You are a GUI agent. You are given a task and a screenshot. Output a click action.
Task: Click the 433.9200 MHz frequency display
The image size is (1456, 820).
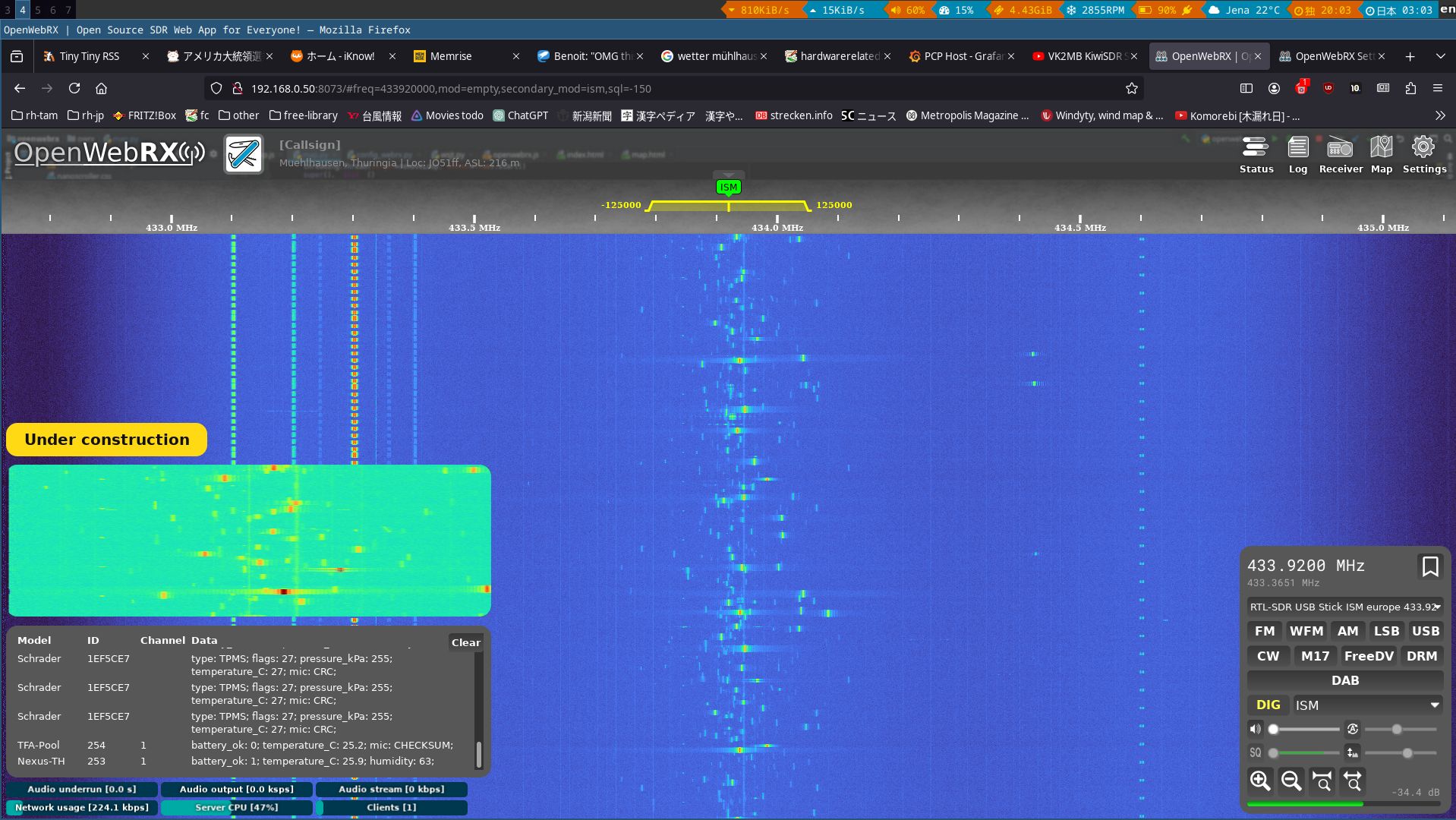(x=1306, y=566)
